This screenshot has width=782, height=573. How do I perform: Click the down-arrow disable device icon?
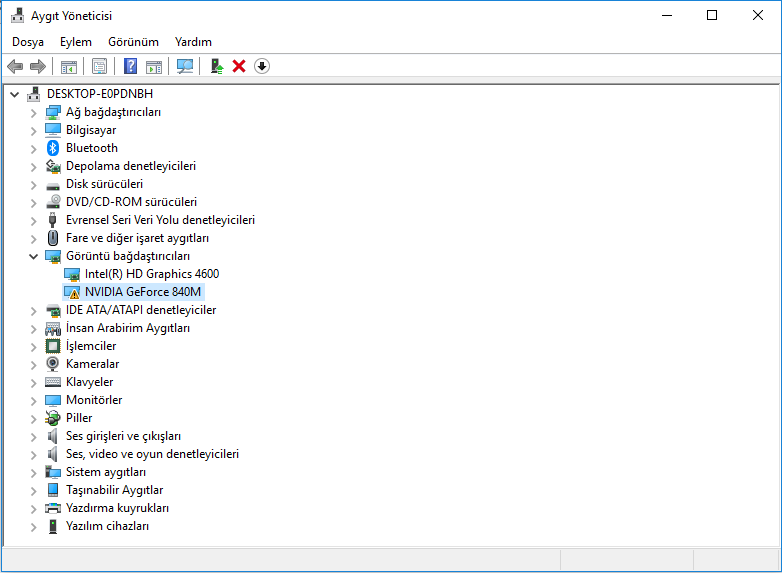point(262,66)
